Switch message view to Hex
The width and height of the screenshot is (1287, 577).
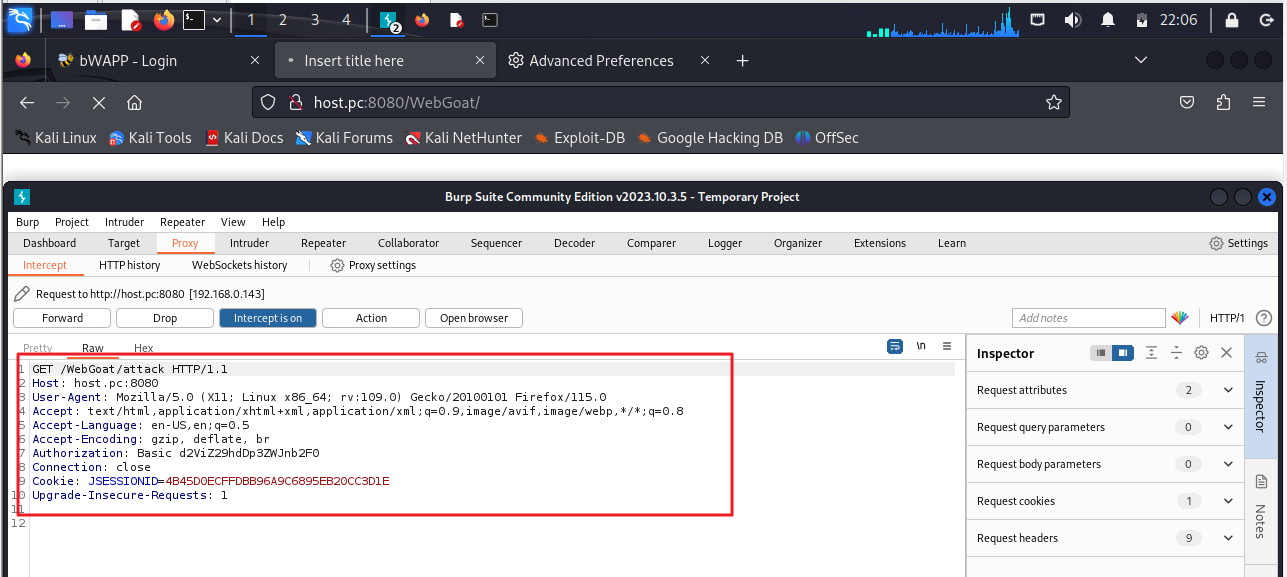tap(144, 348)
